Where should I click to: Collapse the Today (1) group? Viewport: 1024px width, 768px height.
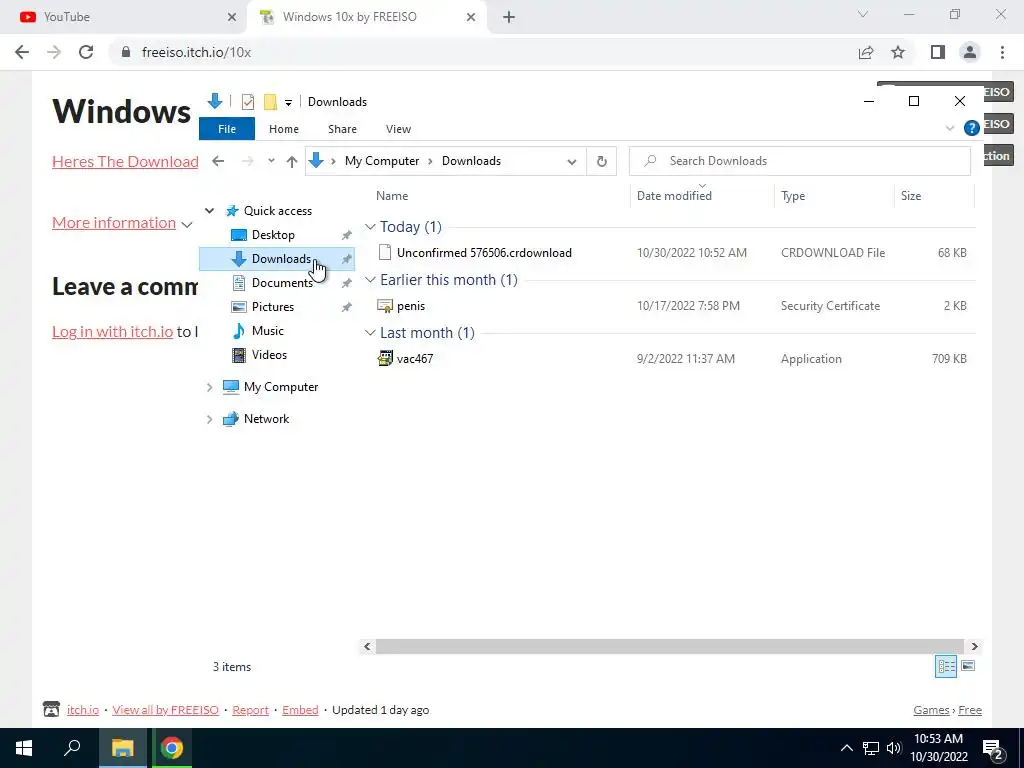click(x=370, y=227)
